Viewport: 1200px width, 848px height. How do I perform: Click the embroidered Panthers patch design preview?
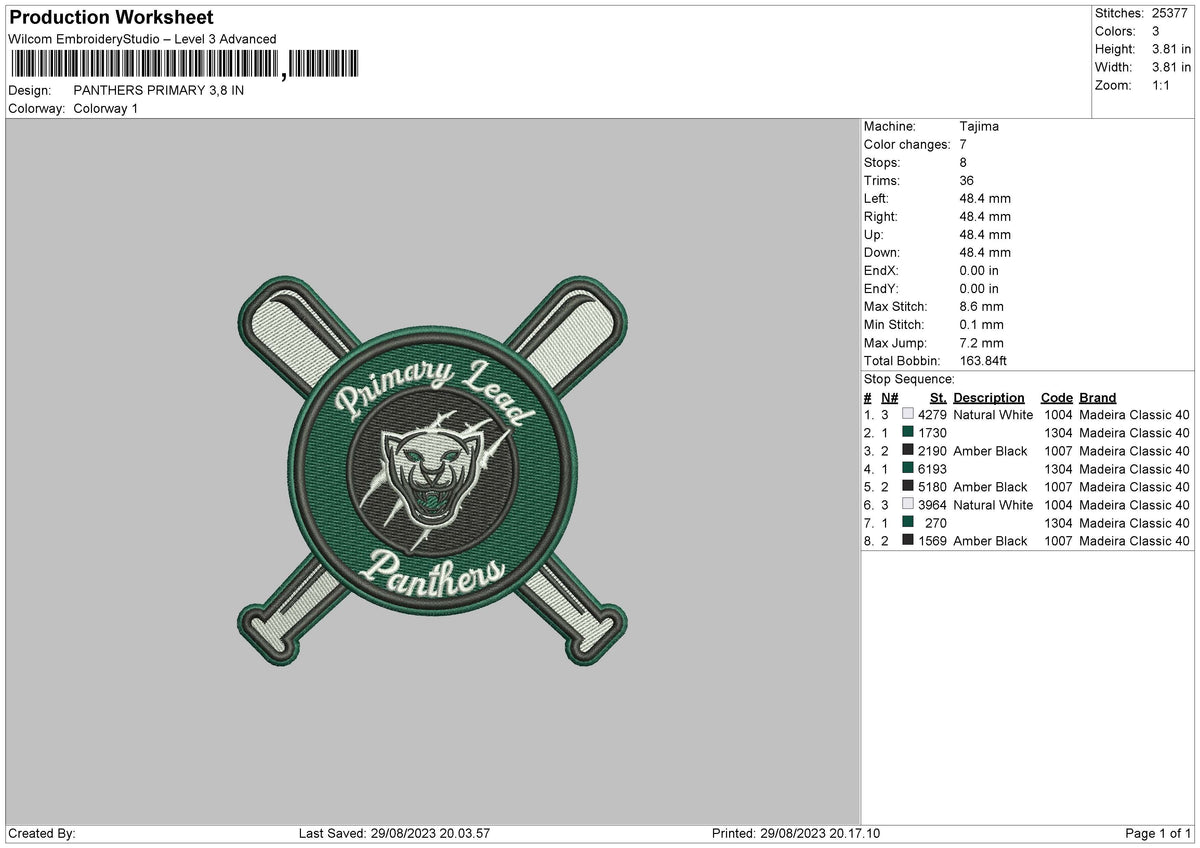point(433,472)
